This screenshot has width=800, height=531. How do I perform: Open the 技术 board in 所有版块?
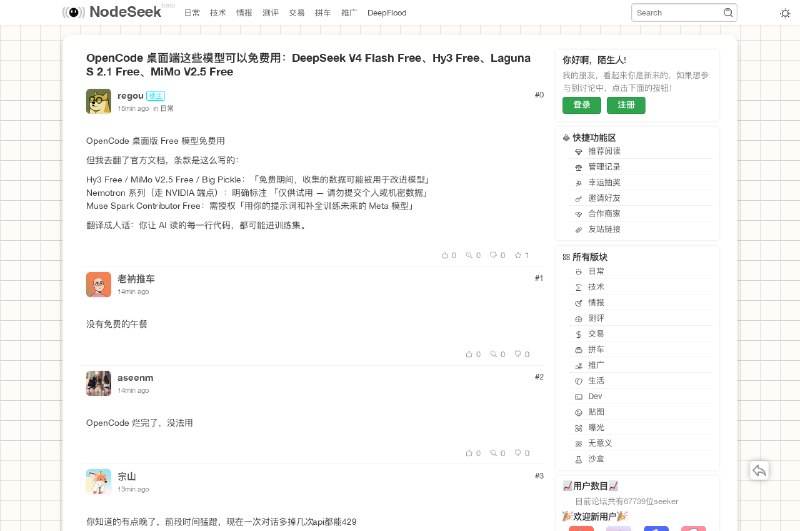pyautogui.click(x=596, y=287)
